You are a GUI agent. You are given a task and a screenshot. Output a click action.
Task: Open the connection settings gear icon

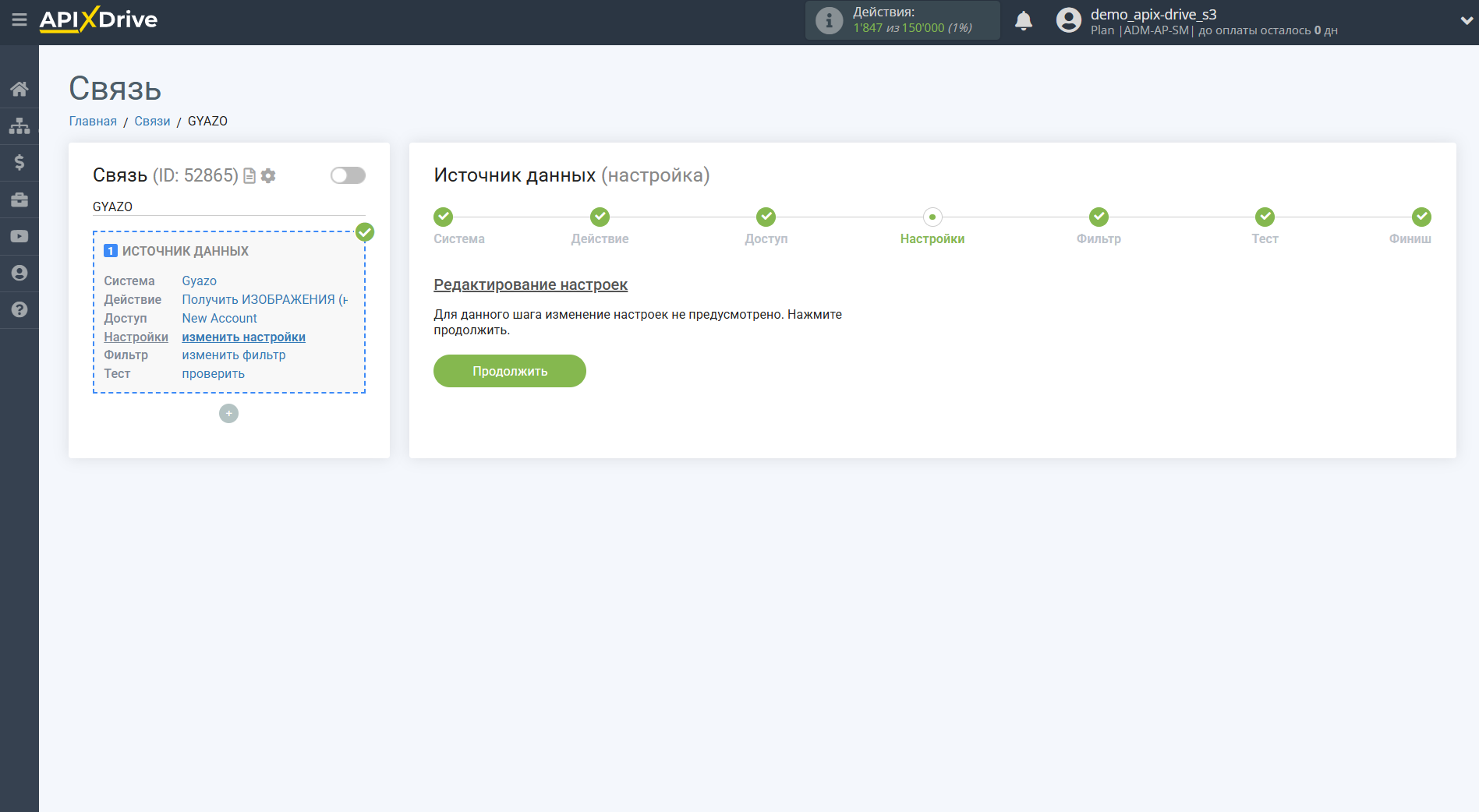(268, 175)
